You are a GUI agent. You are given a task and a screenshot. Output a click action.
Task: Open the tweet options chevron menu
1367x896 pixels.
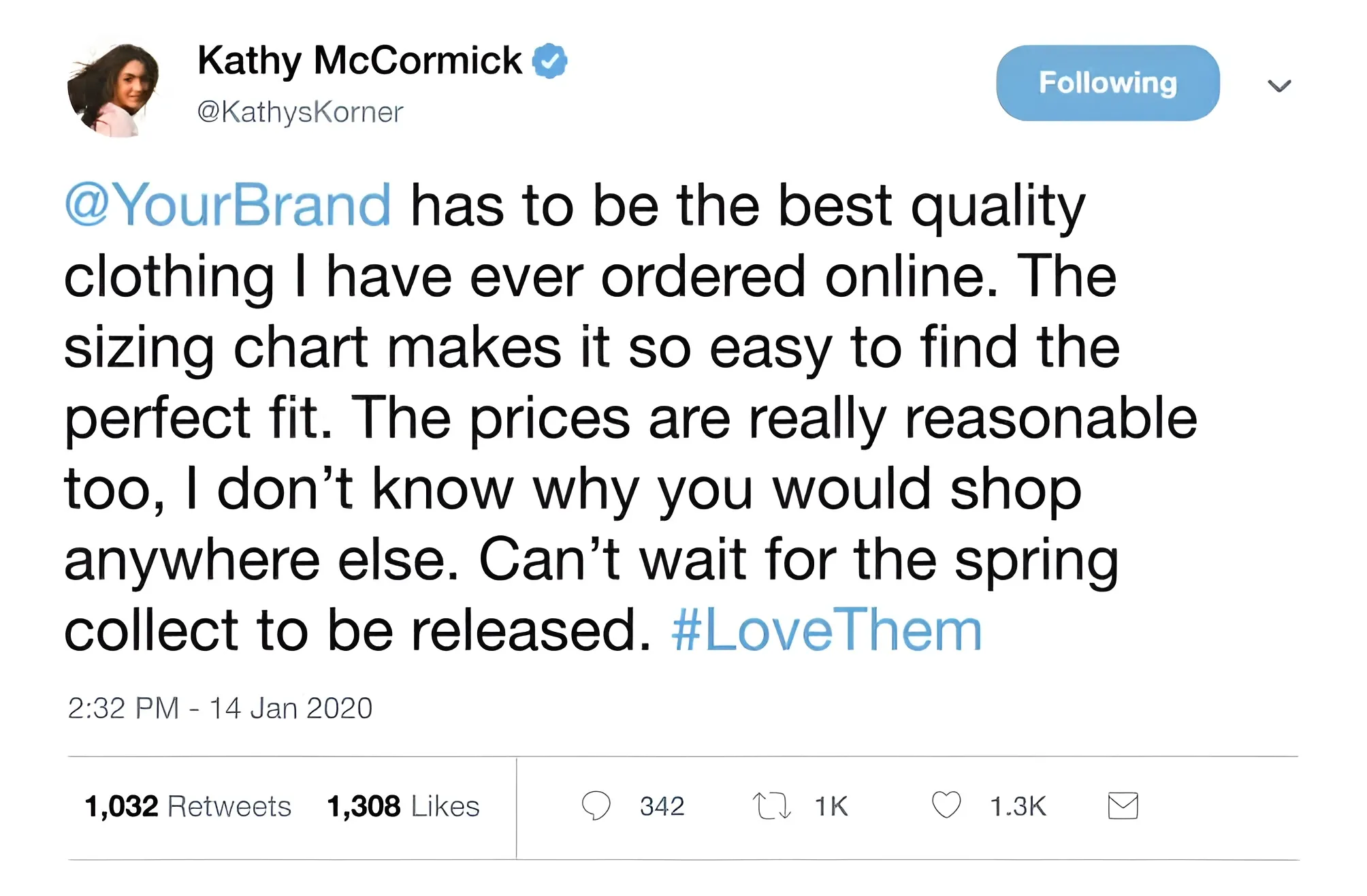pyautogui.click(x=1279, y=86)
